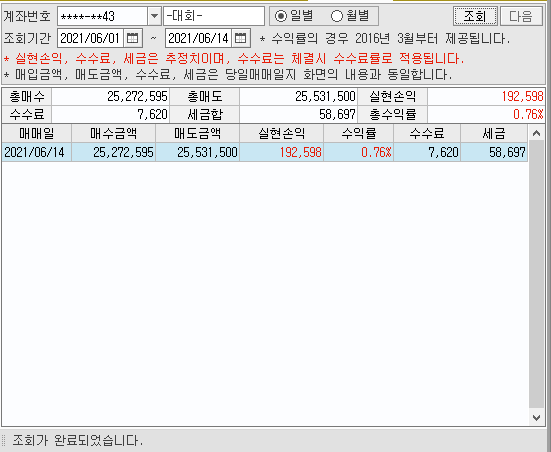This screenshot has width=551, height=452.
Task: Click the start date field 2021/06/01
Action: (x=91, y=38)
